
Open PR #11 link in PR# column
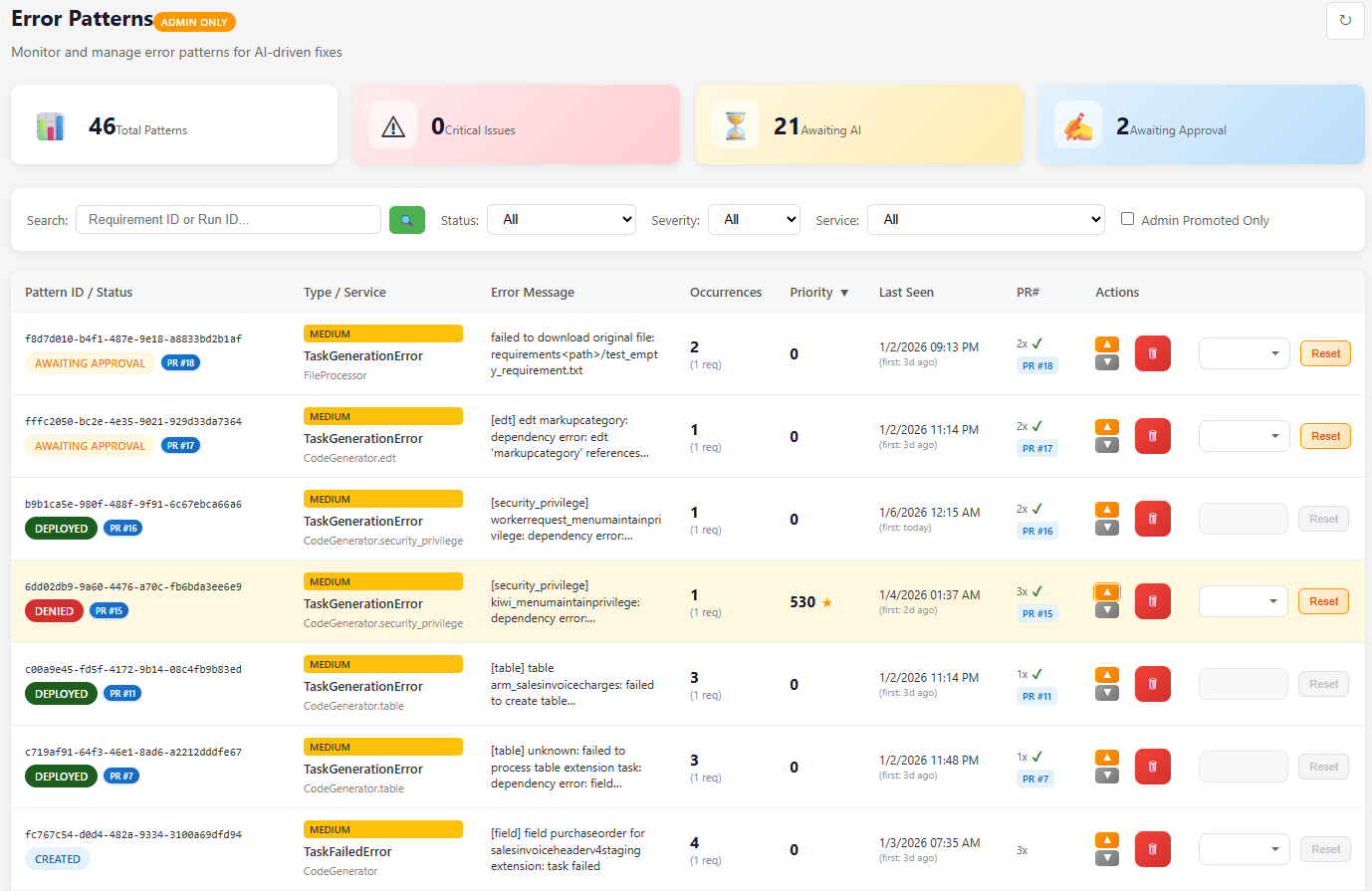pyautogui.click(x=1036, y=697)
